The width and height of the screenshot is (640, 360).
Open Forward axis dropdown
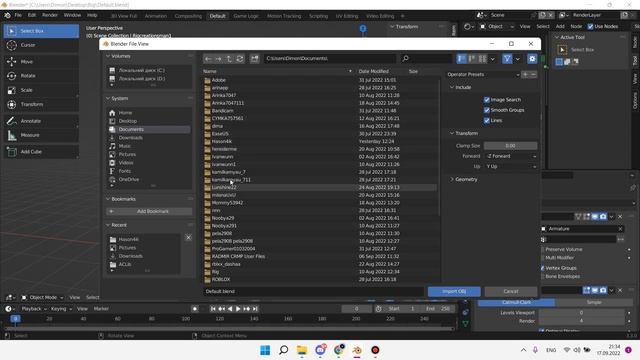pyautogui.click(x=511, y=156)
